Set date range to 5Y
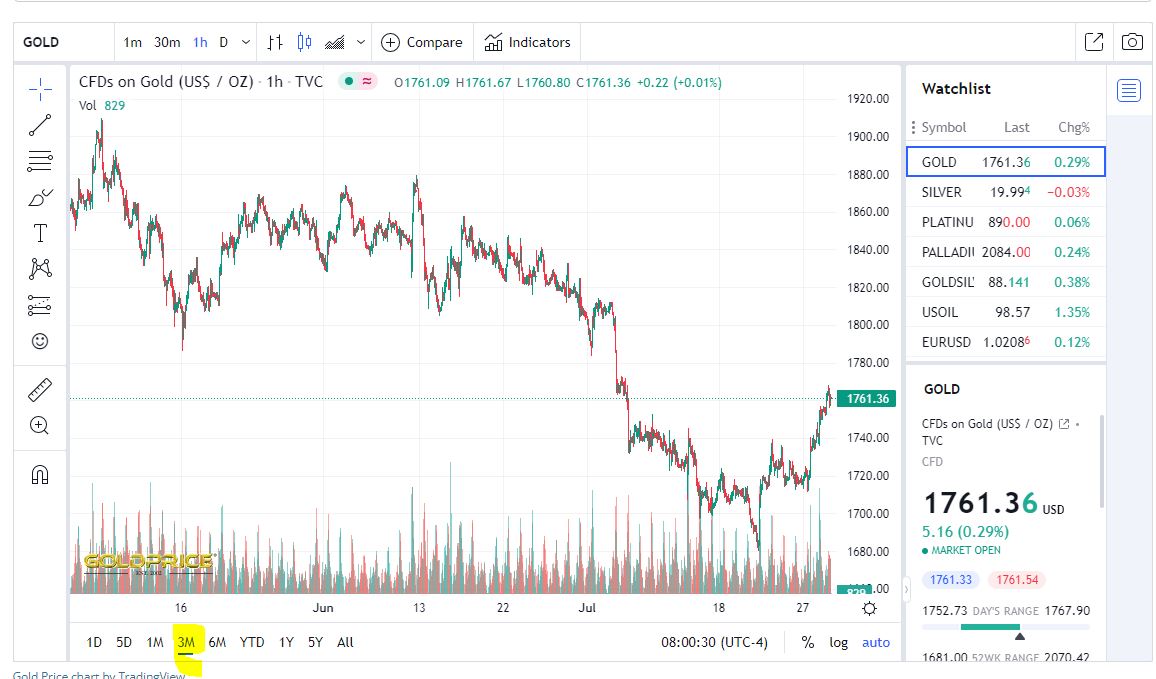The width and height of the screenshot is (1156, 679). tap(316, 642)
